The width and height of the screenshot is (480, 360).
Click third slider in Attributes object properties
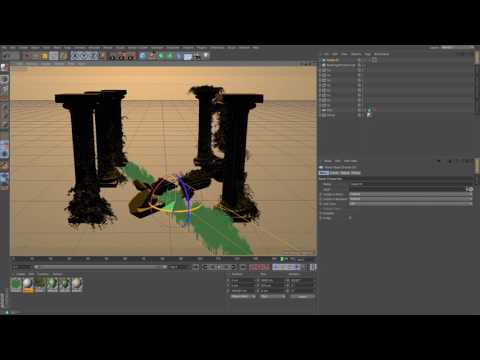(x=410, y=204)
